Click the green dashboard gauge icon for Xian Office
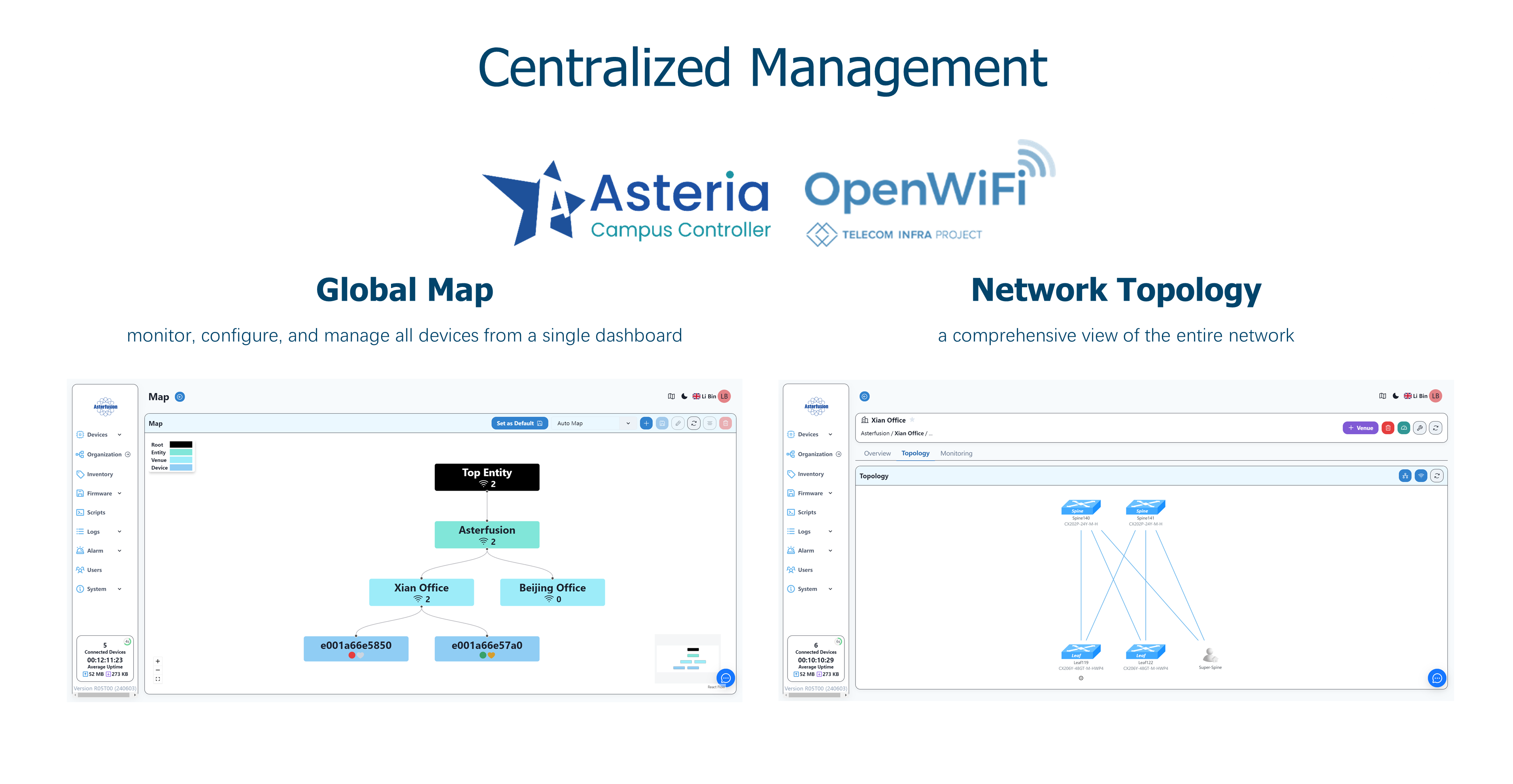The width and height of the screenshot is (1513, 784). point(1404,428)
